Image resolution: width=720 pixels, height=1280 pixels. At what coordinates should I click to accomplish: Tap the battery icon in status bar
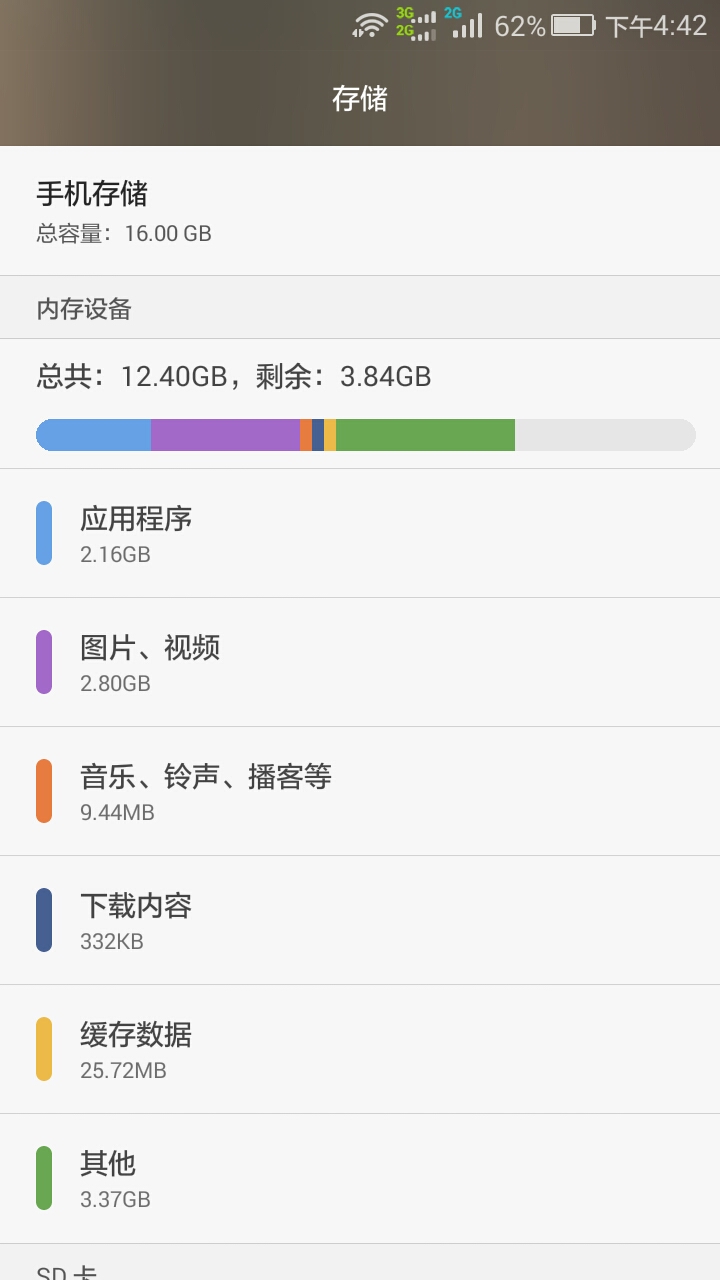pyautogui.click(x=573, y=25)
